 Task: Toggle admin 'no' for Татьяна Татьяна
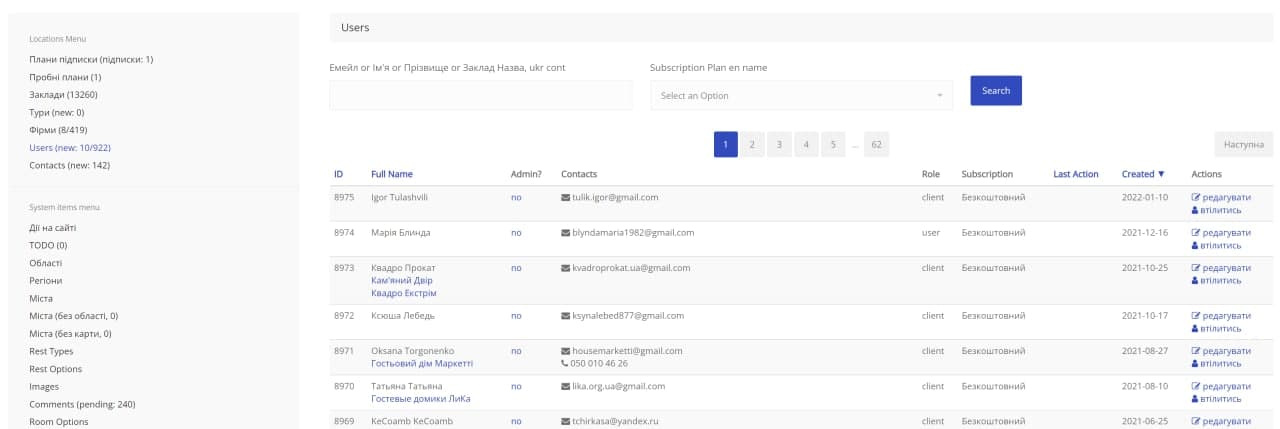516,386
